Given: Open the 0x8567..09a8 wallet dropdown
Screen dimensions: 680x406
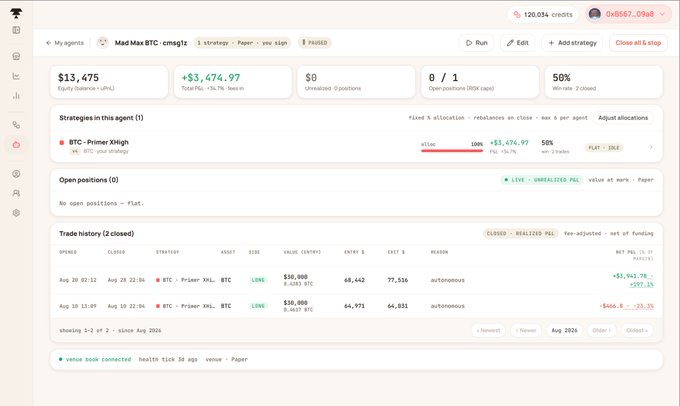Looking at the screenshot, I should point(628,14).
